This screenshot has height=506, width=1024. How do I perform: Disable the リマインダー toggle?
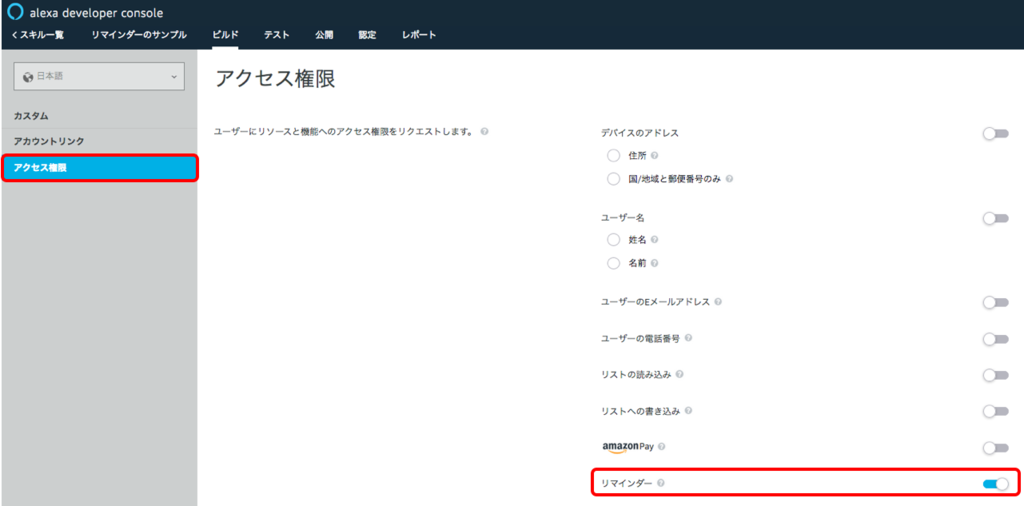(996, 484)
